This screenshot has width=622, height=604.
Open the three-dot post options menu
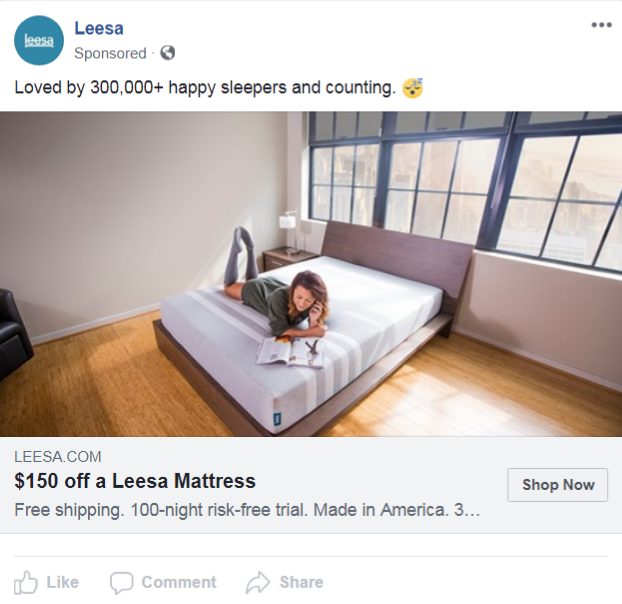[600, 25]
